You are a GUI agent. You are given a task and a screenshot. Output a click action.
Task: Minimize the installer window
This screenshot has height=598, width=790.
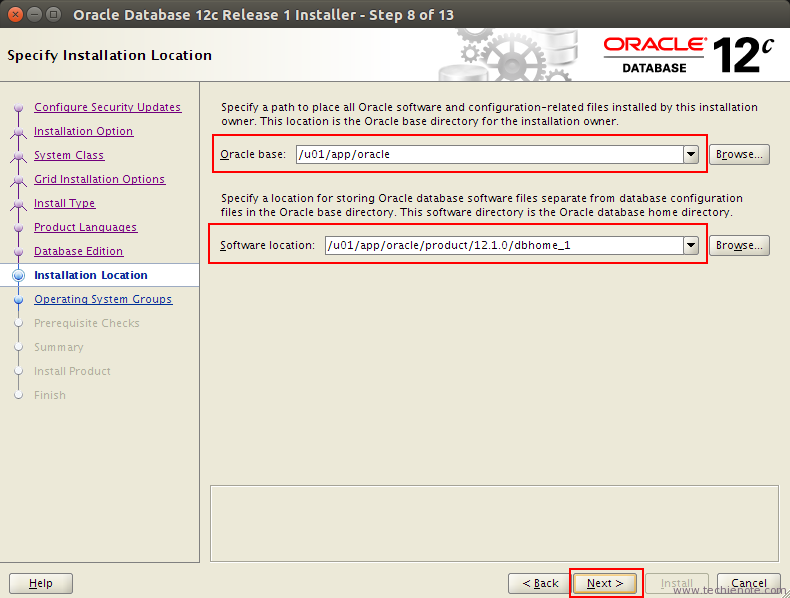click(x=34, y=14)
